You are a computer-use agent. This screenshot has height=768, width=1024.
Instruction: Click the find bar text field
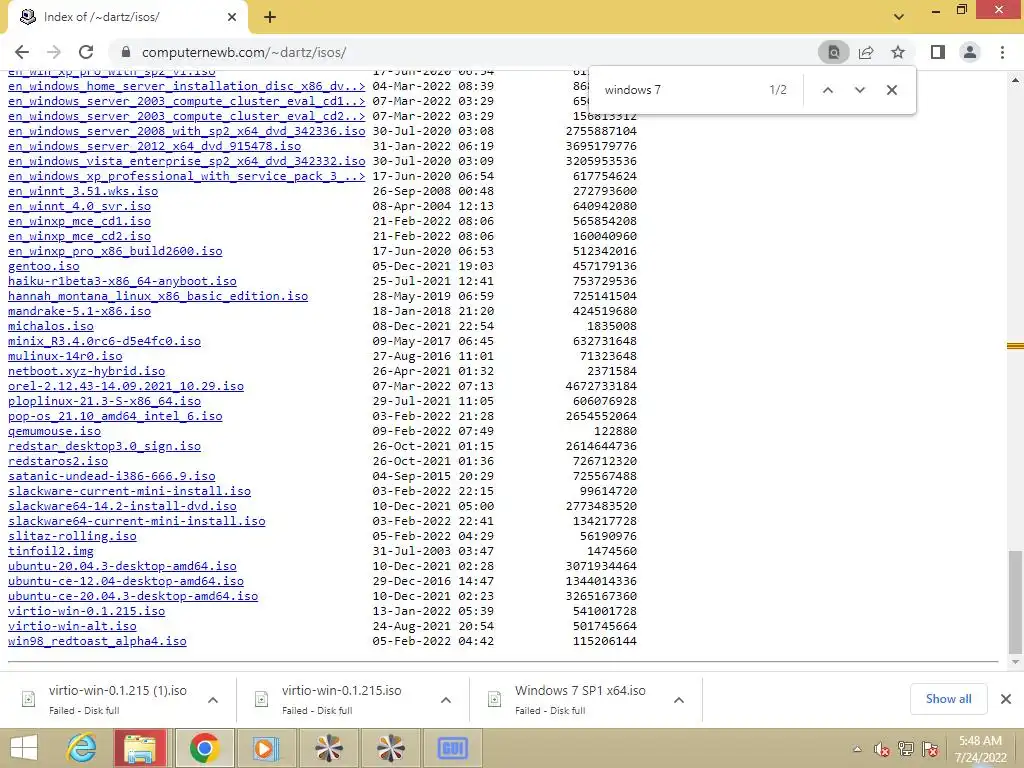[x=679, y=90]
